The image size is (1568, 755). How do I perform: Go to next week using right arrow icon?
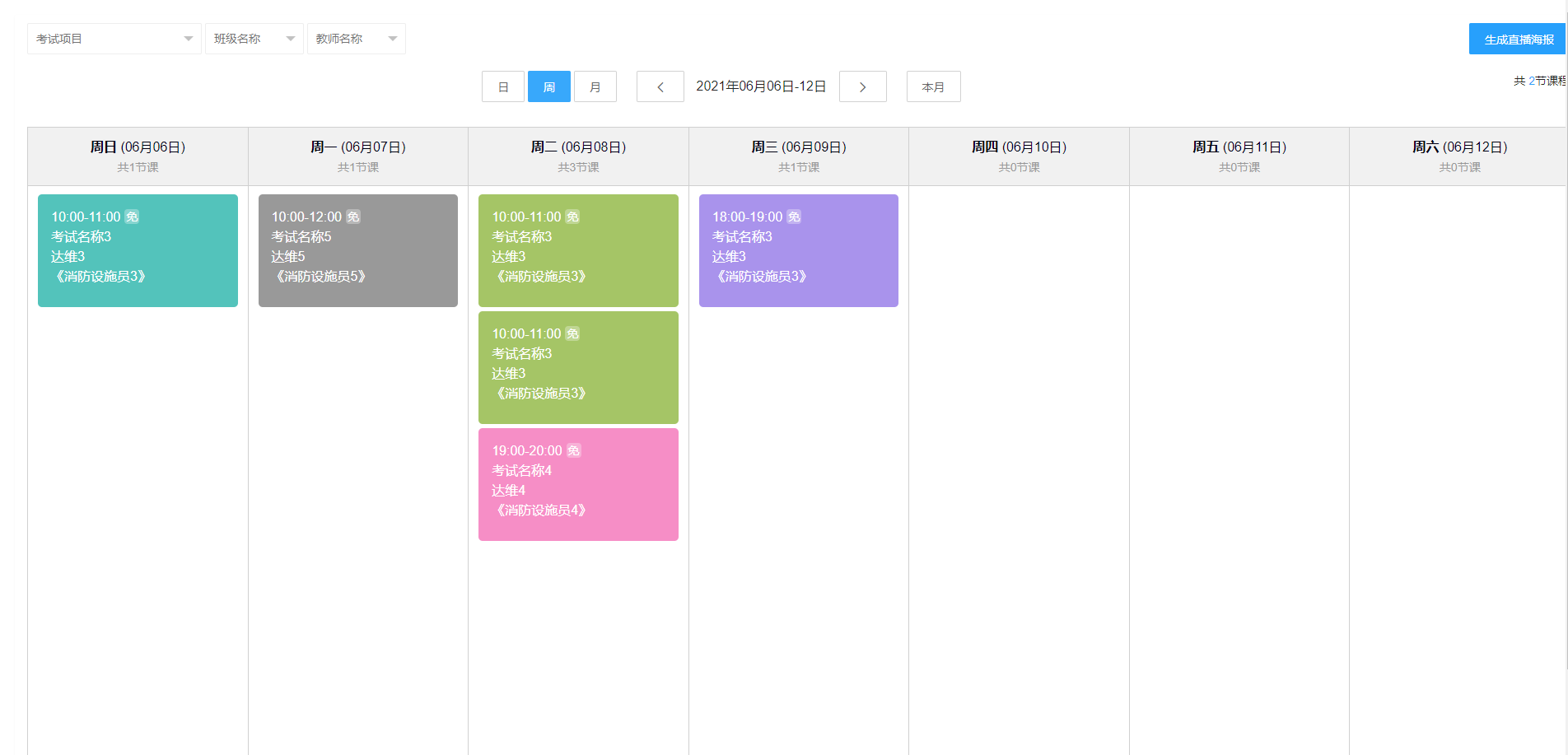862,86
